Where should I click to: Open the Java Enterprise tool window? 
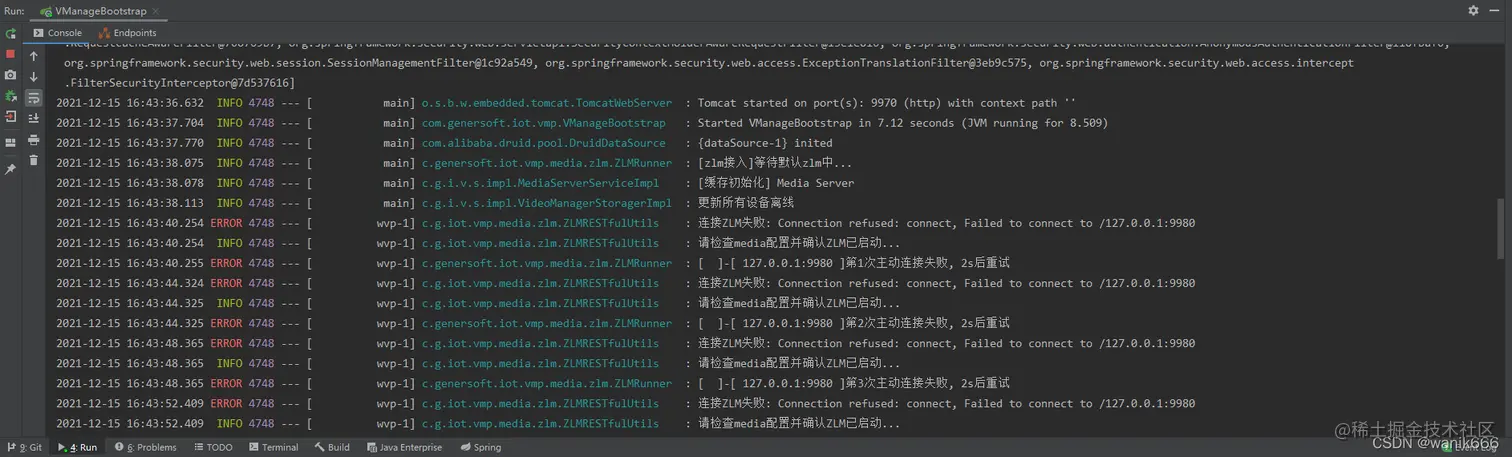(x=404, y=447)
